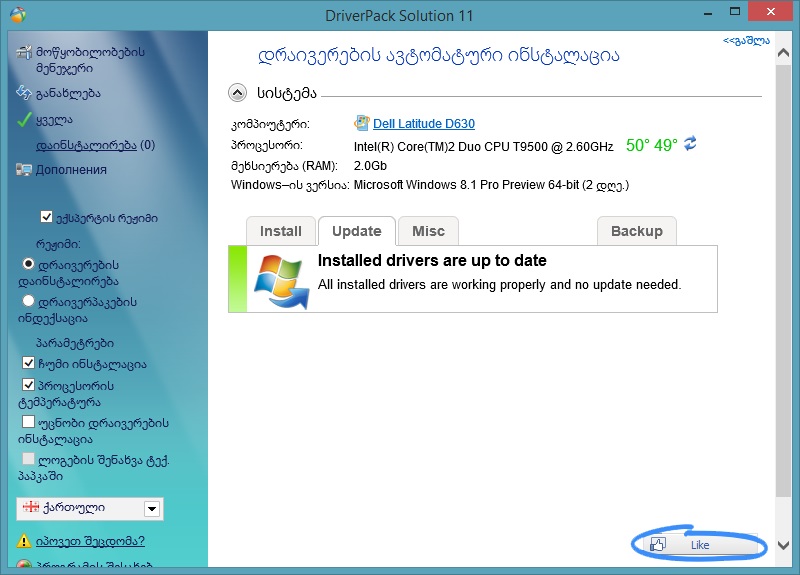Refresh CPU temperature with blue arrows icon
The image size is (800, 575).
point(690,144)
